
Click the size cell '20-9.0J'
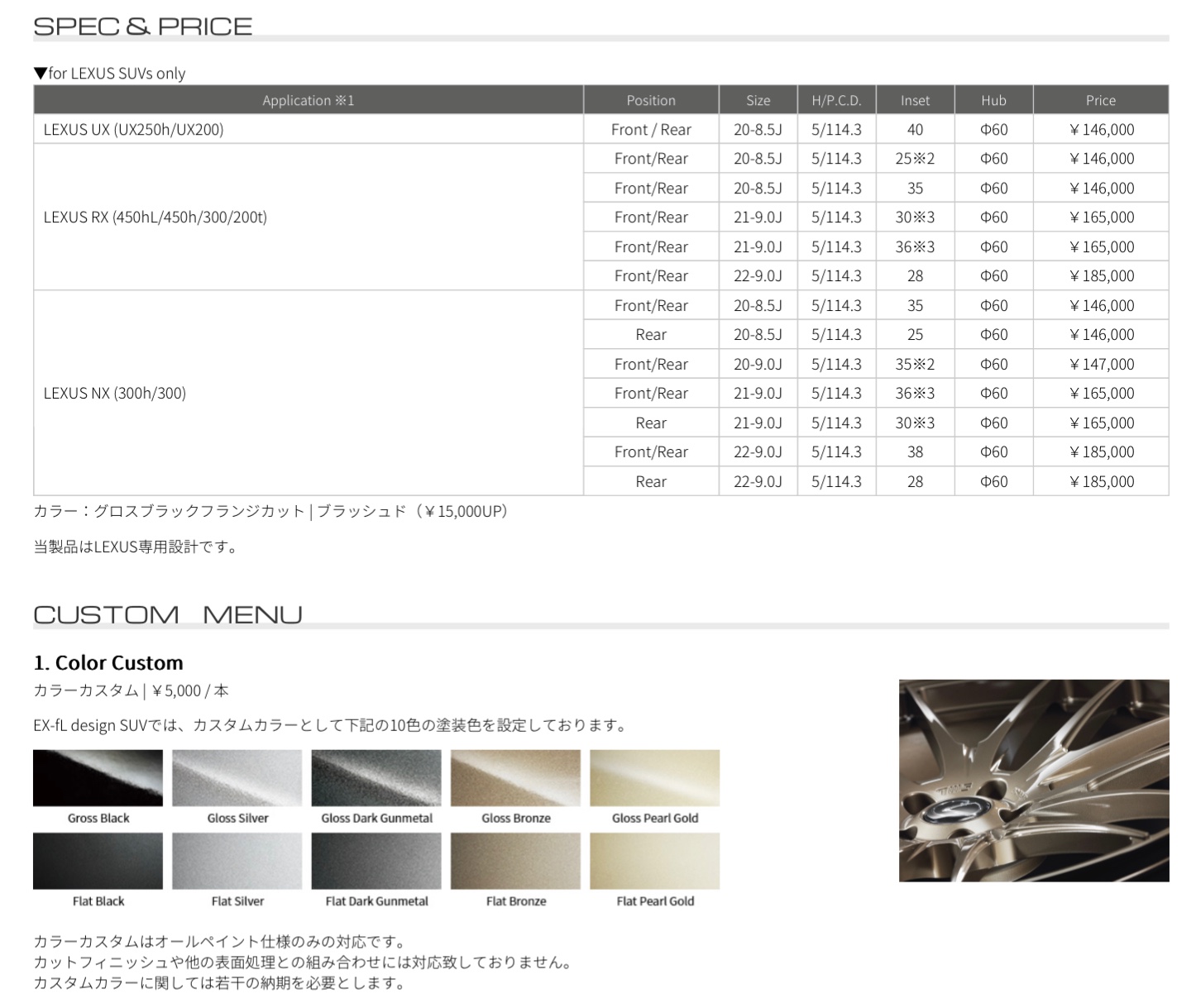coord(758,364)
